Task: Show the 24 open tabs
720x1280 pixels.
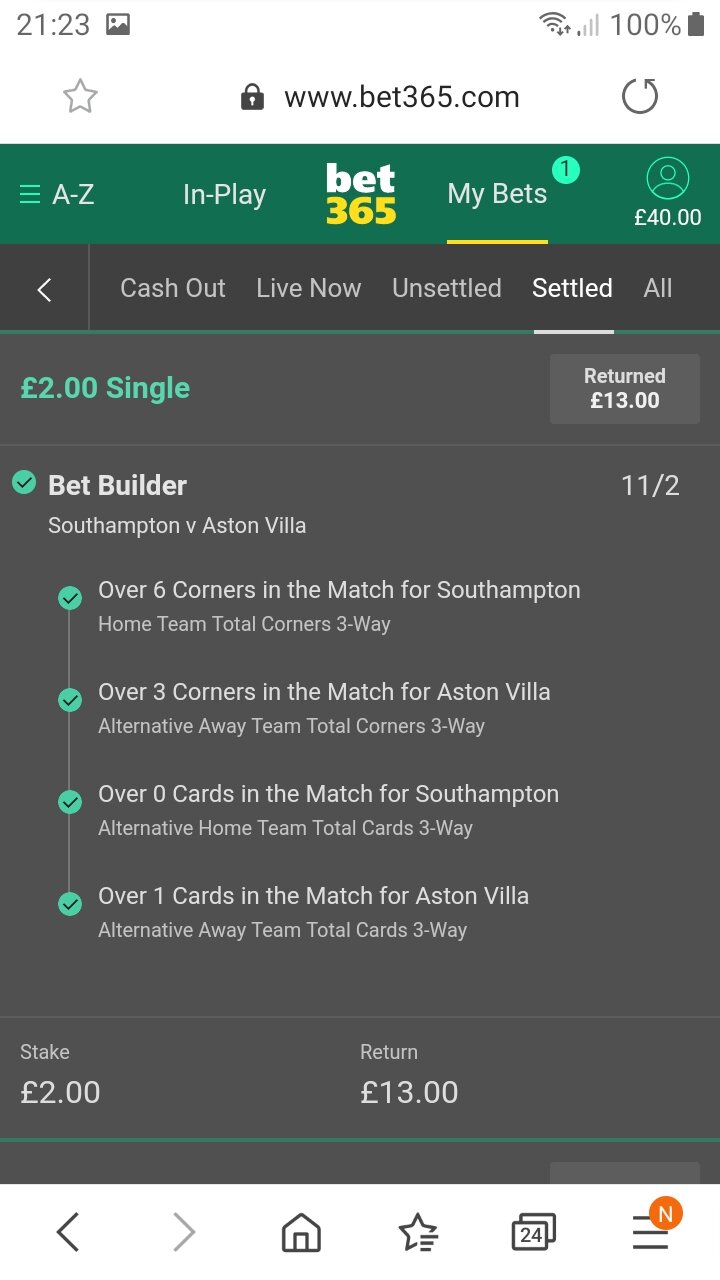Action: pyautogui.click(x=533, y=1232)
